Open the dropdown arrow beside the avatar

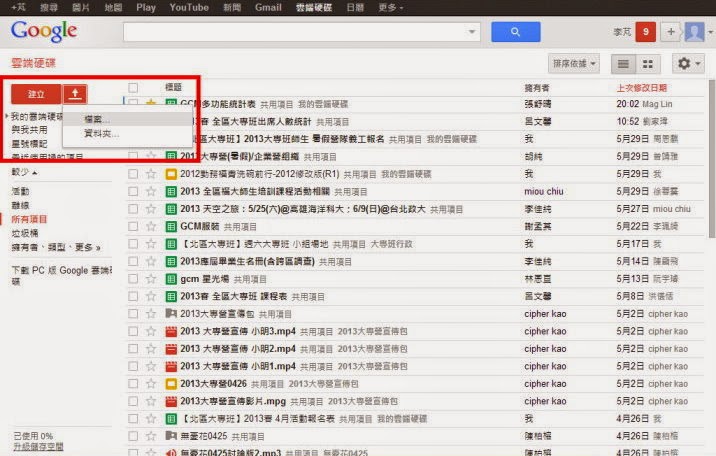point(710,32)
